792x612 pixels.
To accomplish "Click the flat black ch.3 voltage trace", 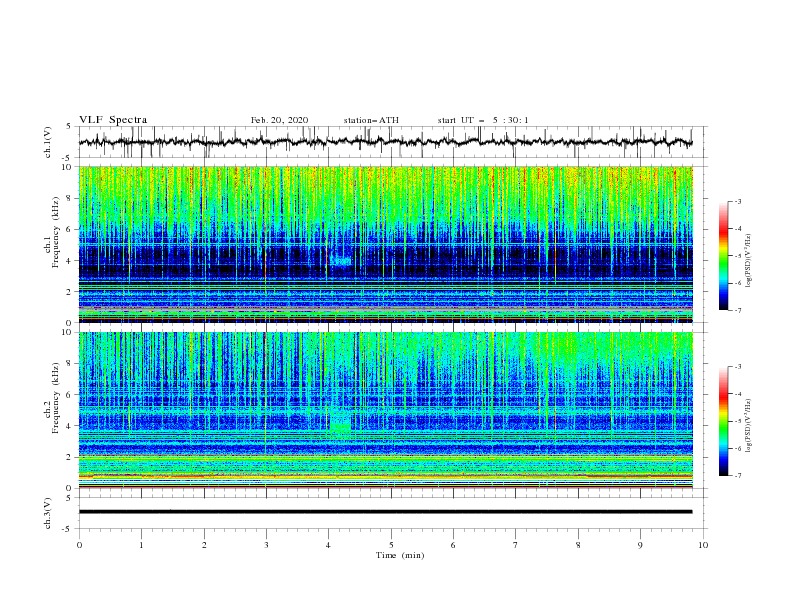I will 385,512.
